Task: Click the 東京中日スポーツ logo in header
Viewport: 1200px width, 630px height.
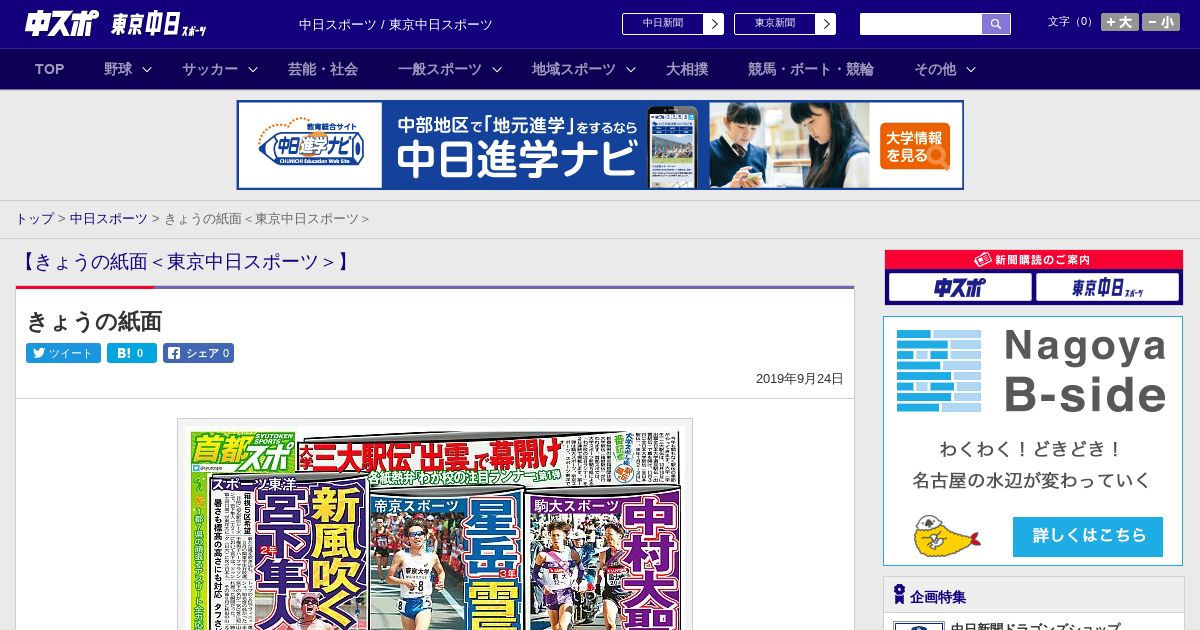Action: (x=158, y=24)
